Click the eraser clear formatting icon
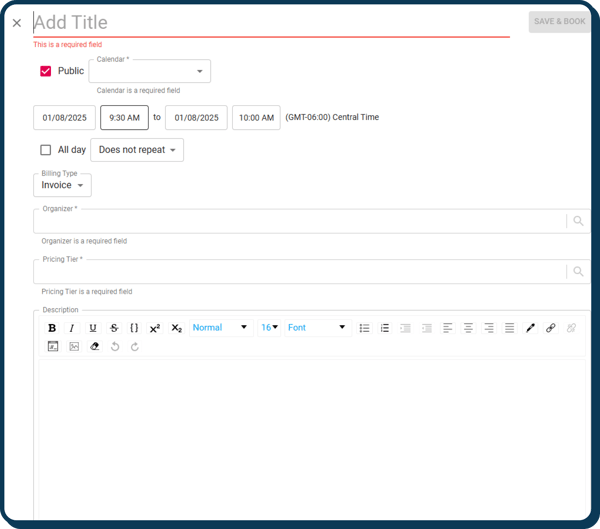 (x=94, y=347)
